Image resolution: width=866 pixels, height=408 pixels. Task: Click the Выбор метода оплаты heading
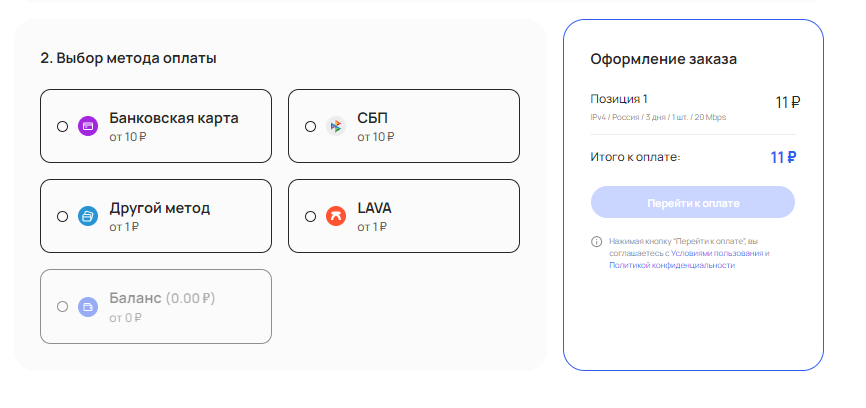click(129, 58)
